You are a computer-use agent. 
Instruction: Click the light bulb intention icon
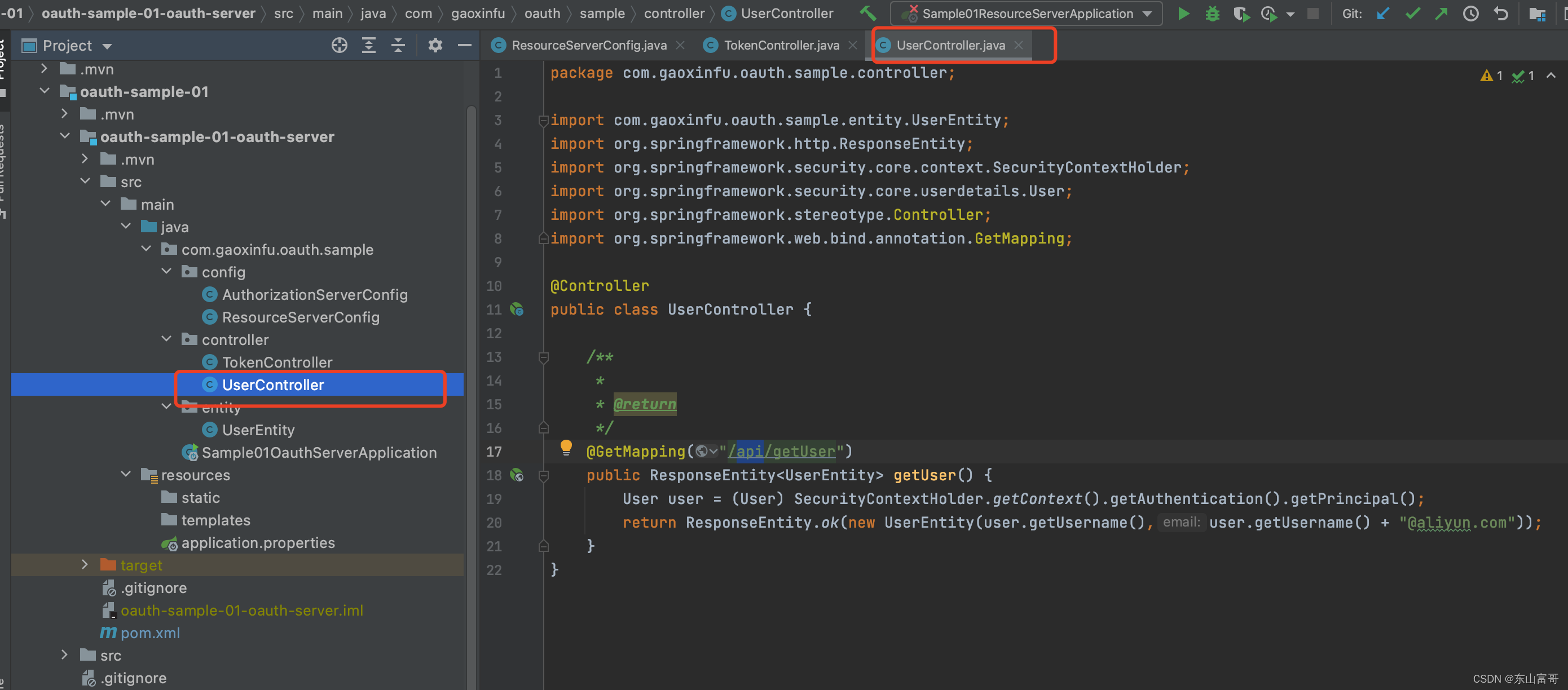566,448
